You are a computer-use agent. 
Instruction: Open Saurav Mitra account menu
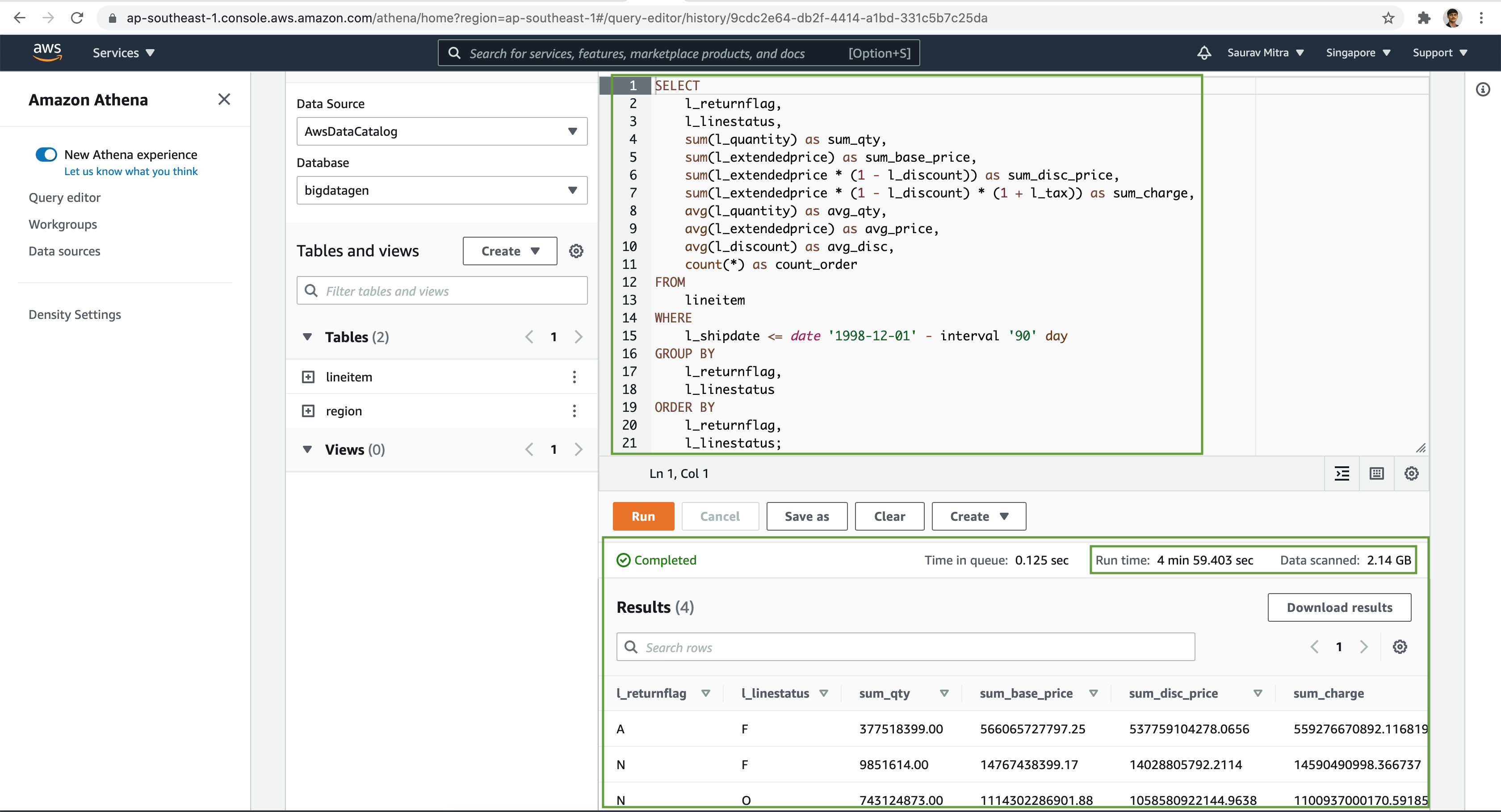tap(1265, 53)
